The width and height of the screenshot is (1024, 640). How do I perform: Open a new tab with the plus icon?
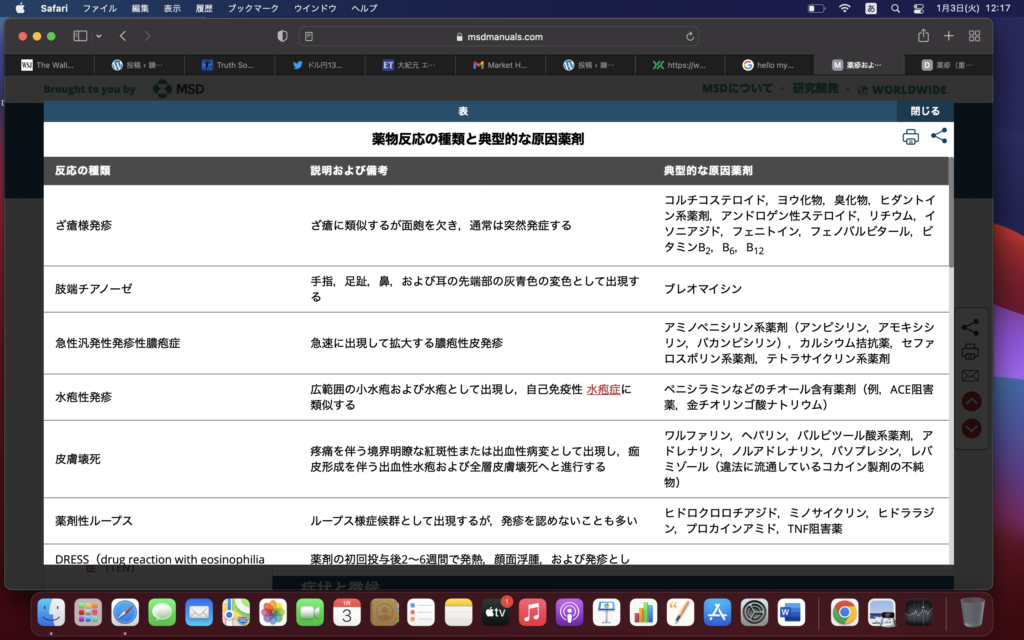click(948, 34)
